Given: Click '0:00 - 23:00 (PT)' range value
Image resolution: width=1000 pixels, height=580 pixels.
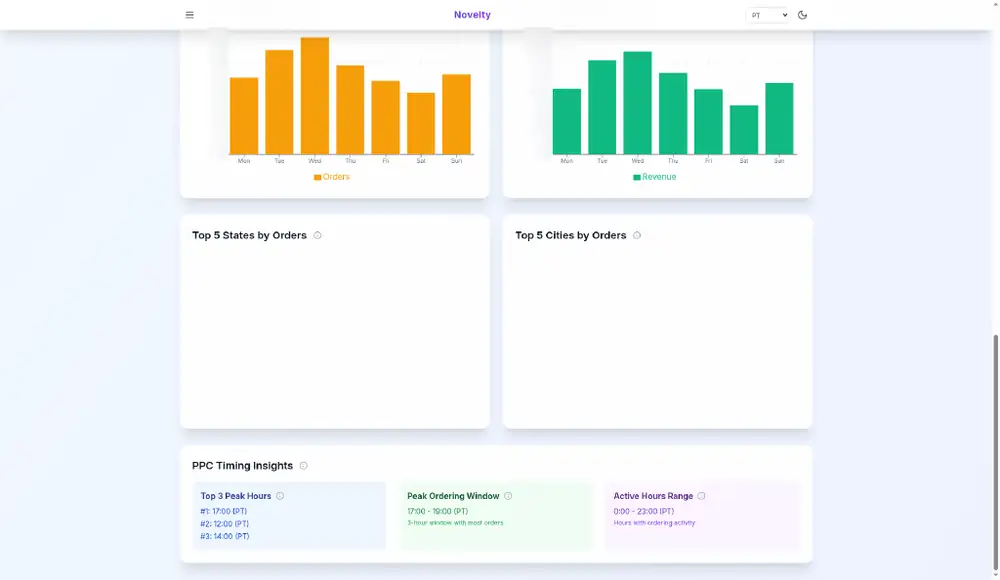Looking at the screenshot, I should [x=643, y=511].
